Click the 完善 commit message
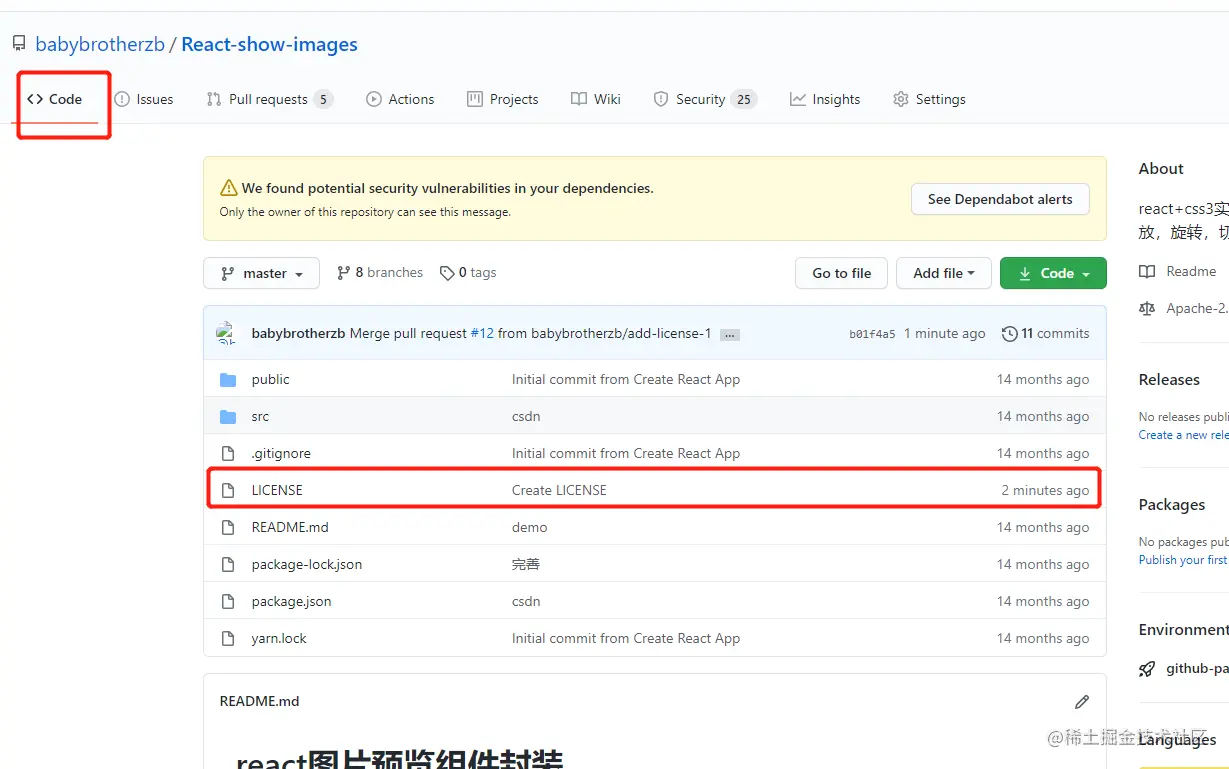This screenshot has height=769, width=1229. pos(526,564)
